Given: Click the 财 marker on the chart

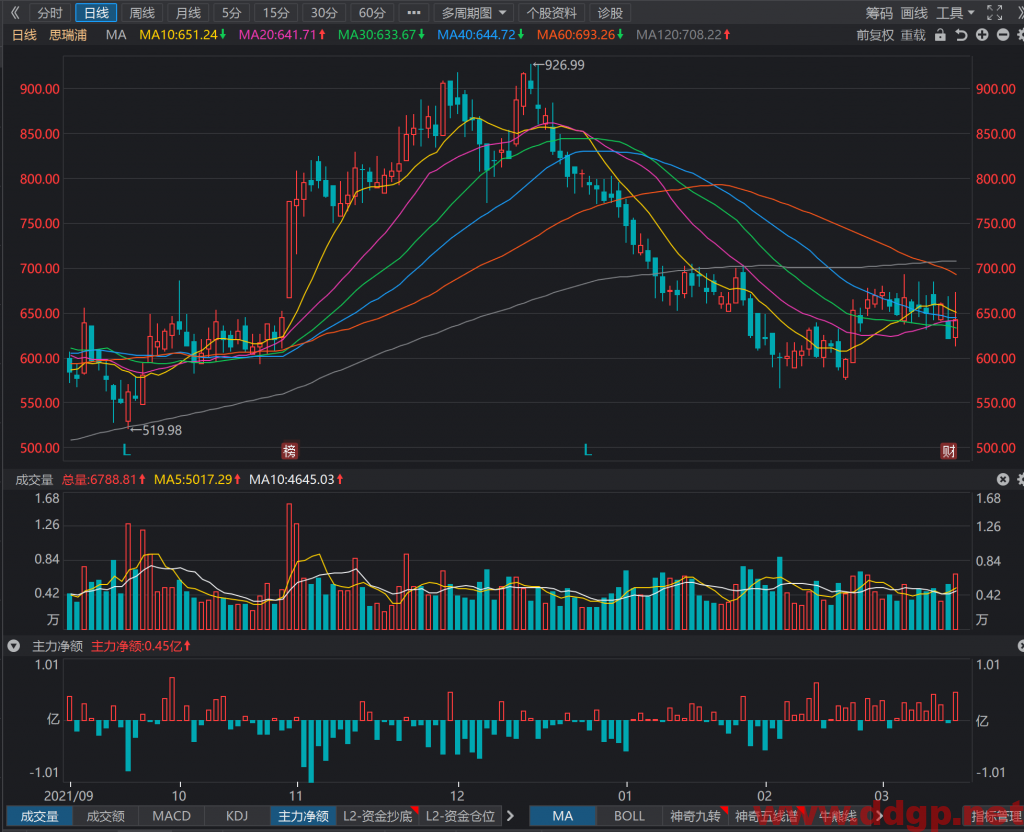Looking at the screenshot, I should point(948,451).
